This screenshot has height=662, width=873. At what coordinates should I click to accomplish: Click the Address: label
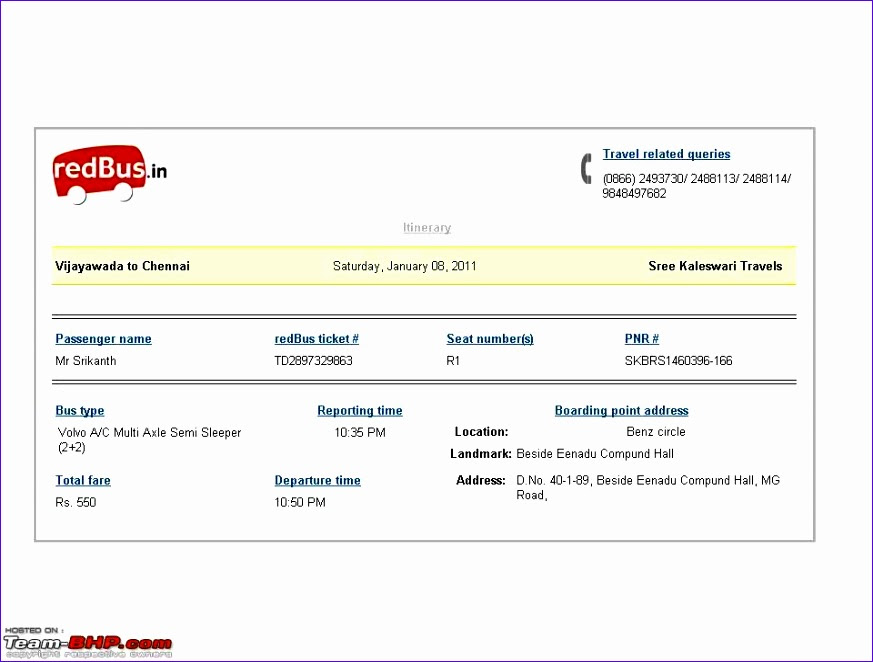pyautogui.click(x=481, y=480)
